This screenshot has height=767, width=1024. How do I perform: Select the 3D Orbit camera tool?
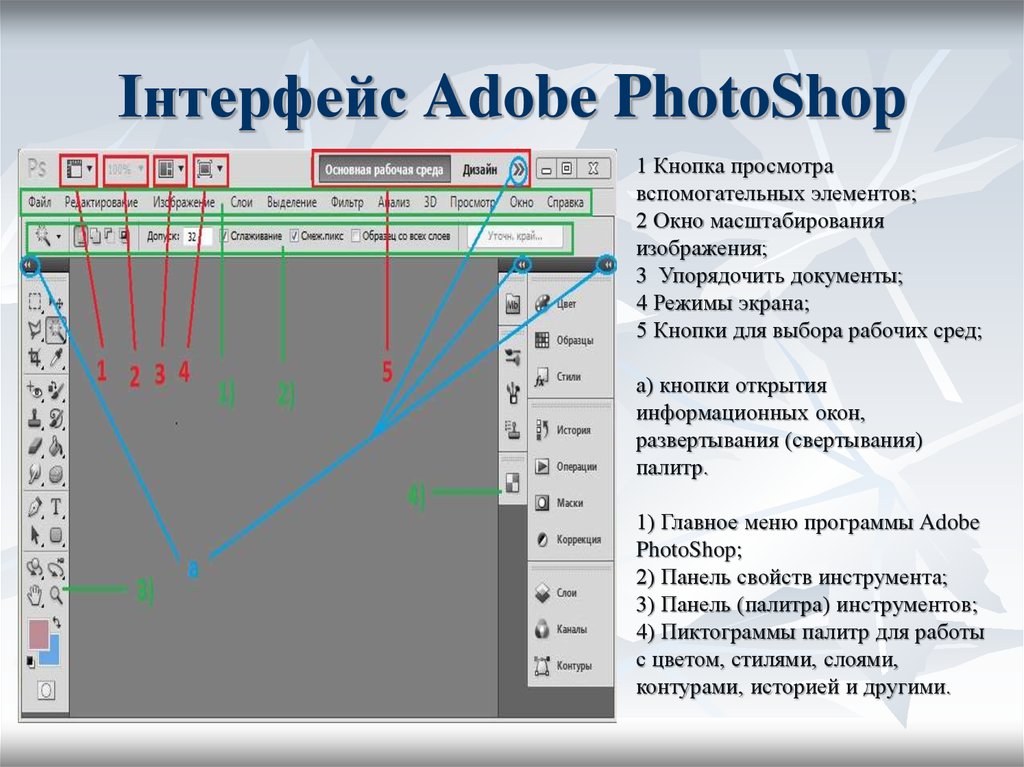click(57, 568)
